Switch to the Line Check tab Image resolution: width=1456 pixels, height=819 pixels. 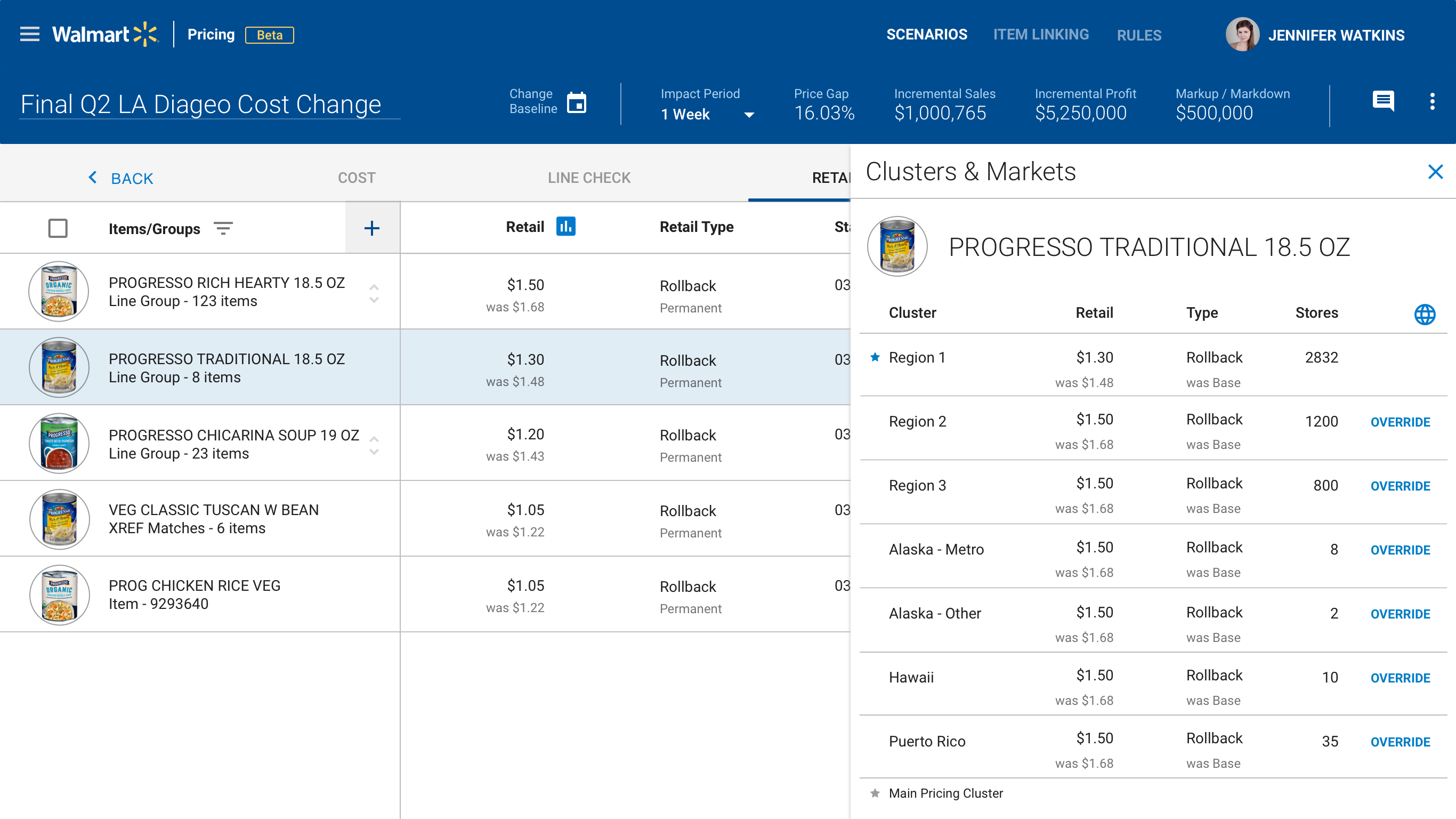point(589,178)
